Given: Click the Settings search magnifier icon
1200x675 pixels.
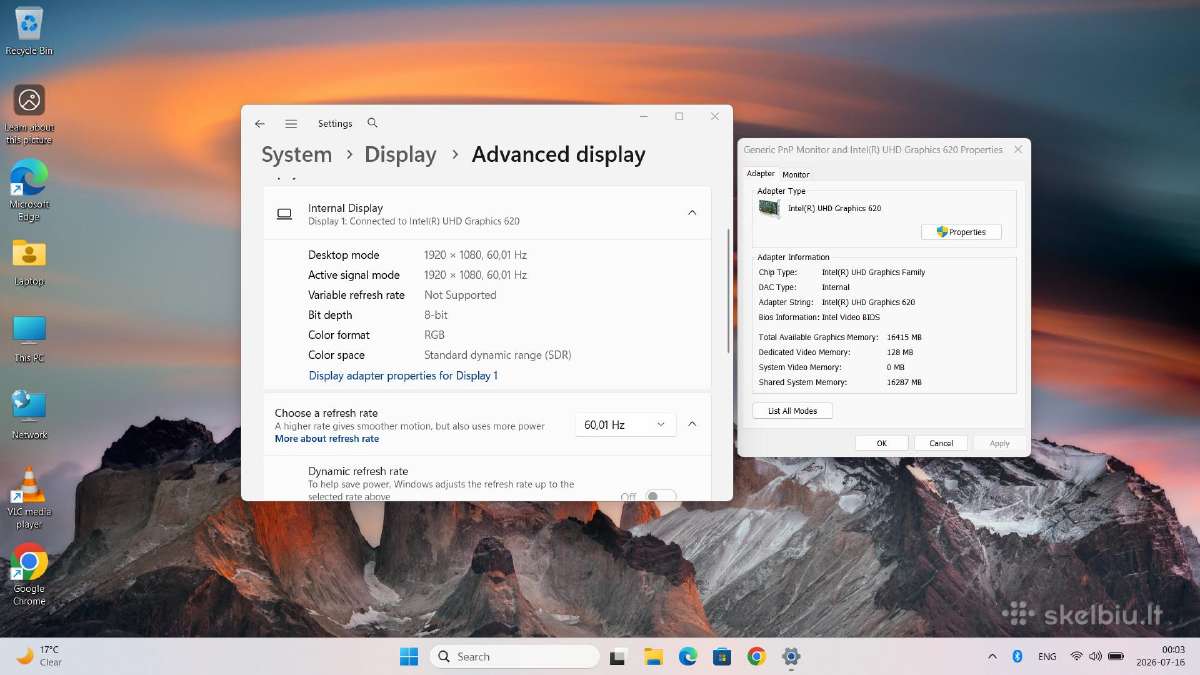Looking at the screenshot, I should click(372, 123).
